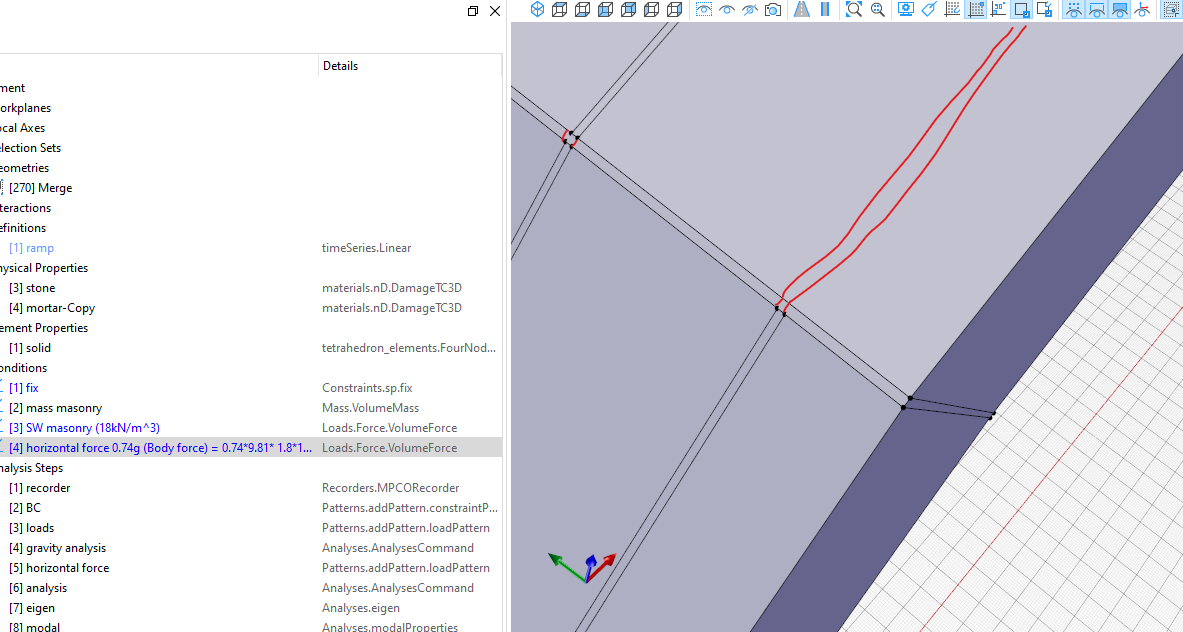The height and width of the screenshot is (632, 1183).
Task: Toggle the highlighted workplane grid icon
Action: (x=976, y=9)
